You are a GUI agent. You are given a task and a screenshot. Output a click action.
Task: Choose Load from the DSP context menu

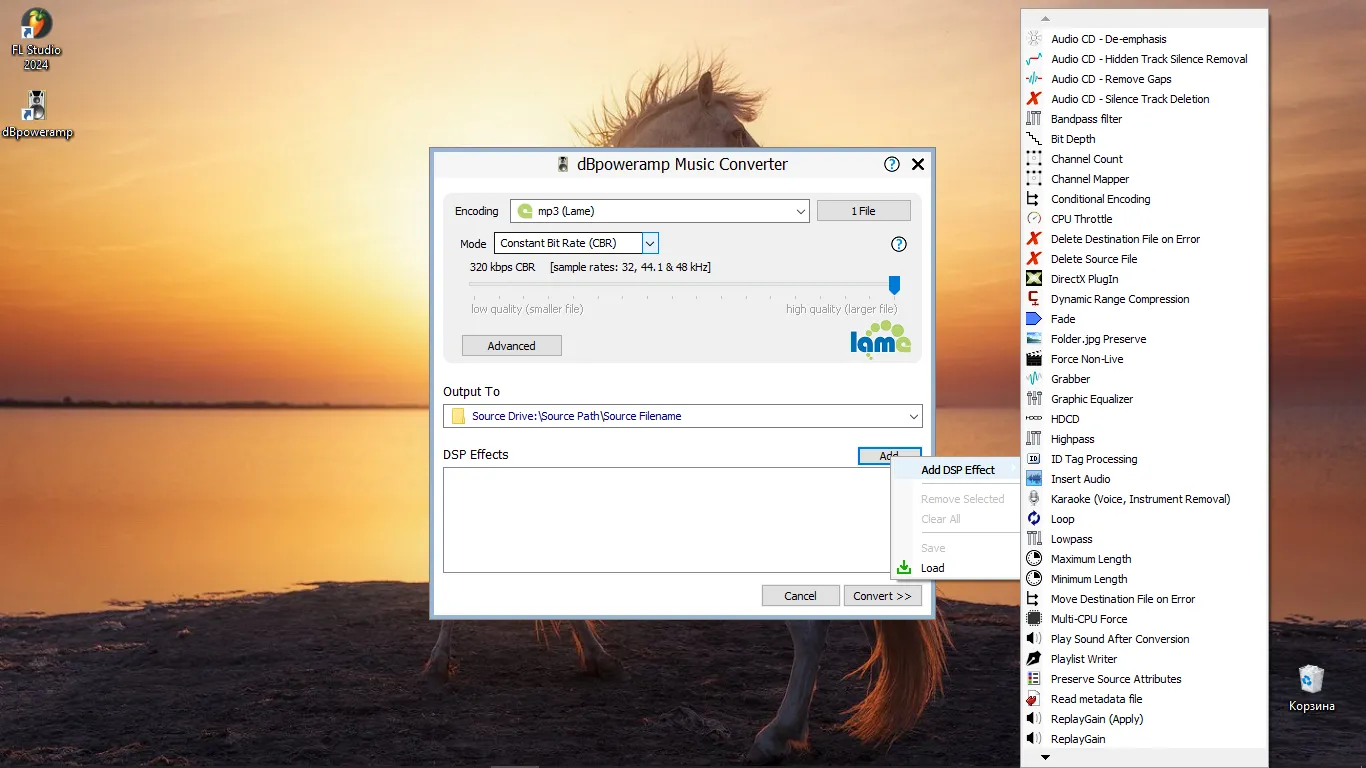[932, 568]
